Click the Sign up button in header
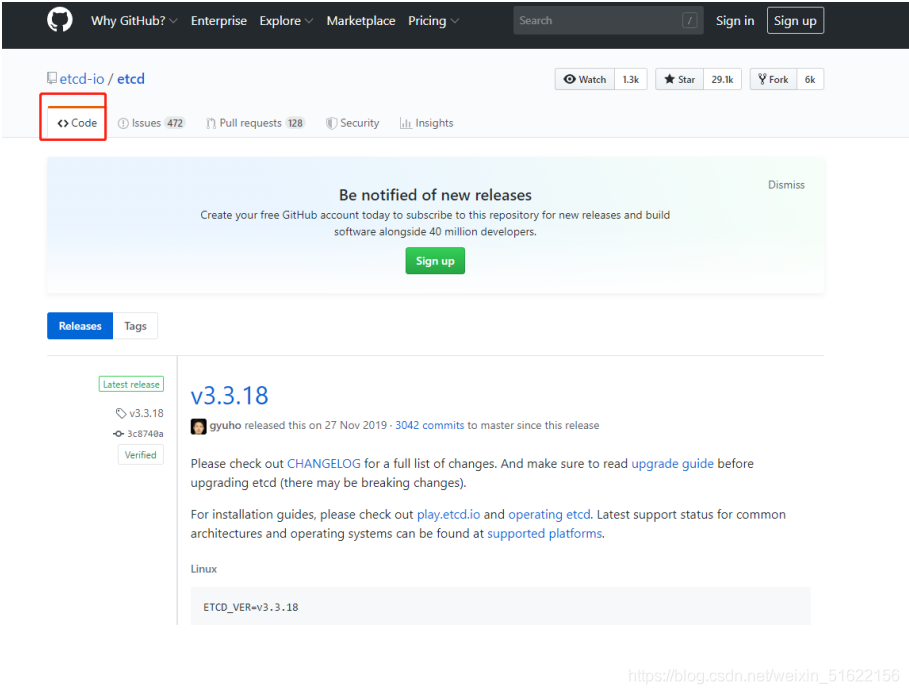Viewport: 909px width, 694px height. (795, 21)
